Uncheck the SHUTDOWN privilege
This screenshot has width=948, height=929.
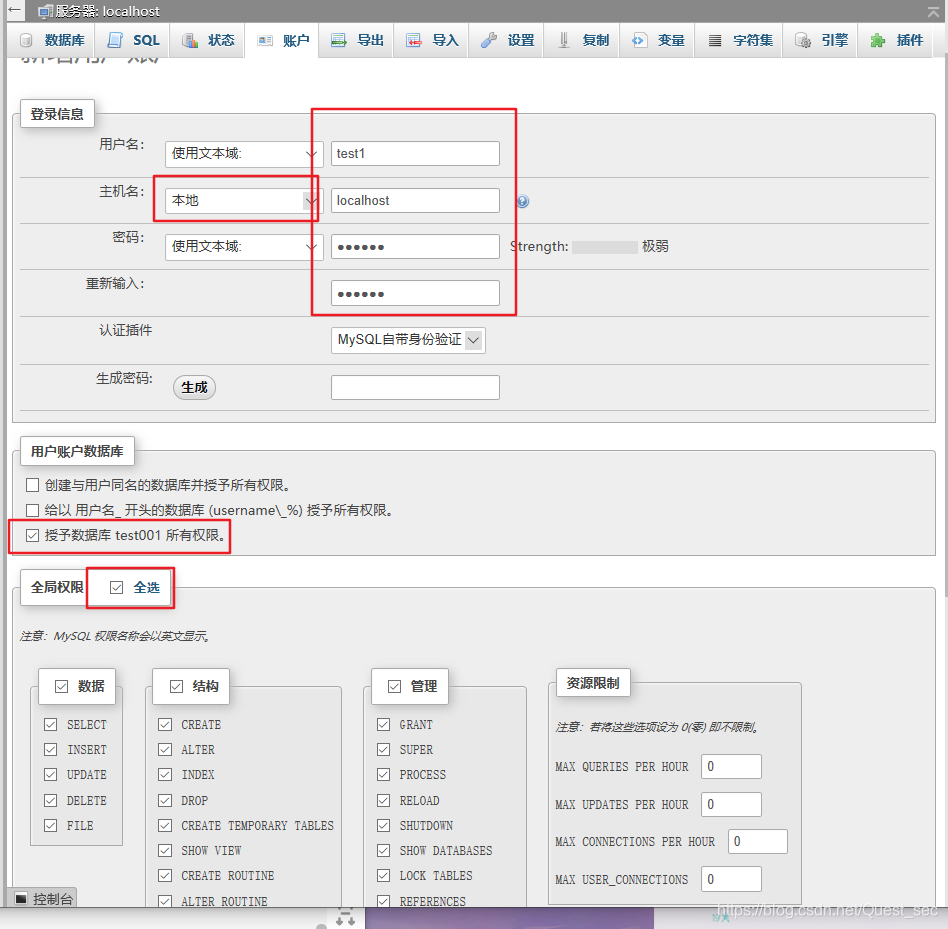[383, 825]
